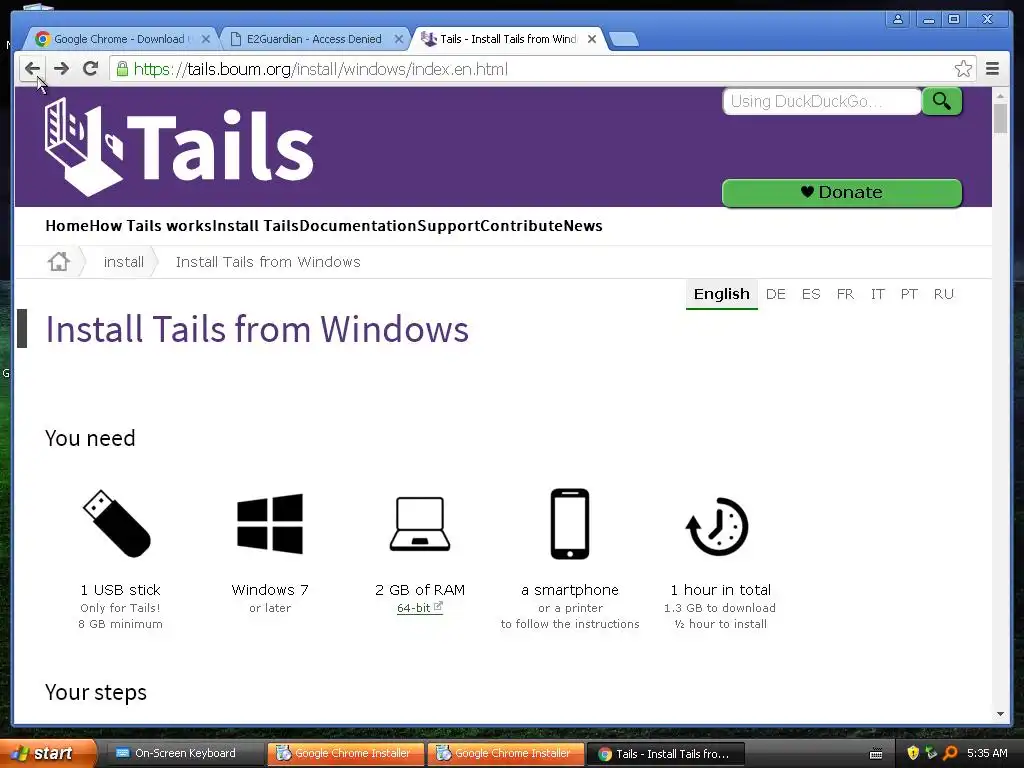Select the Tails Install tab
Image resolution: width=1024 pixels, height=768 pixels.
click(508, 39)
